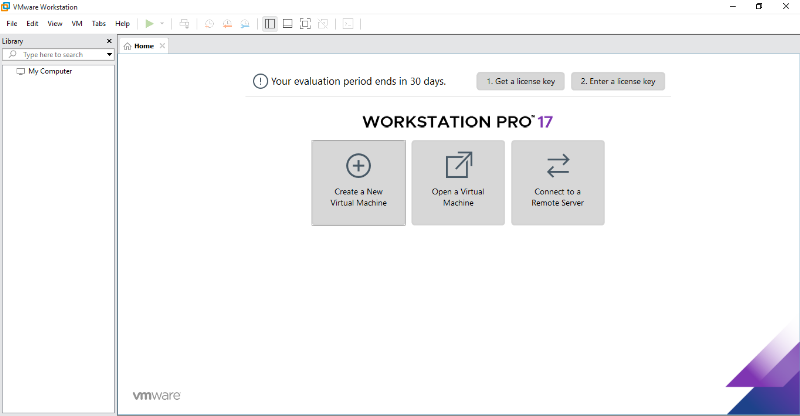Viewport: 800px width, 416px height.
Task: Open the Snapshot Manager icon
Action: coord(245,23)
